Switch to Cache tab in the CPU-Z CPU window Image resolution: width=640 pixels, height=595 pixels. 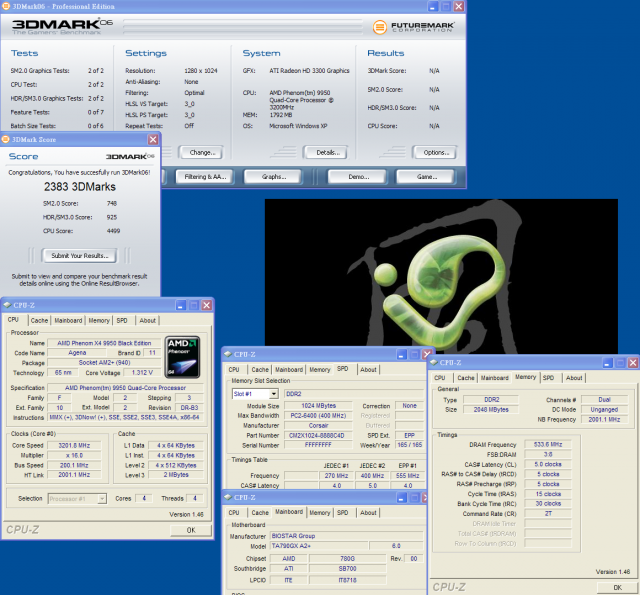[x=39, y=320]
